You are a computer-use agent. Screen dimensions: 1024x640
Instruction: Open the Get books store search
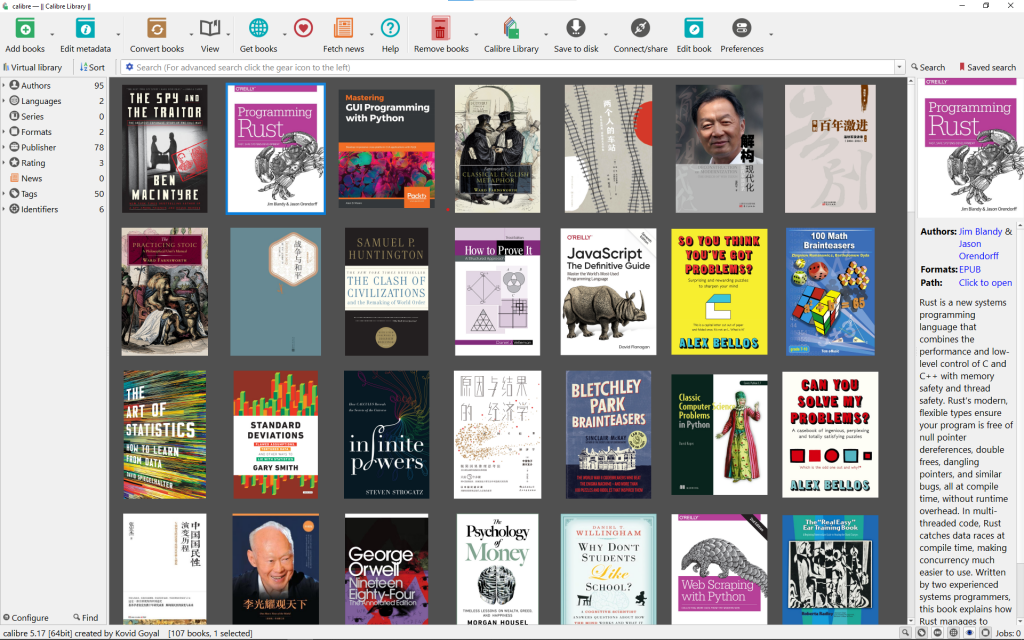[259, 28]
